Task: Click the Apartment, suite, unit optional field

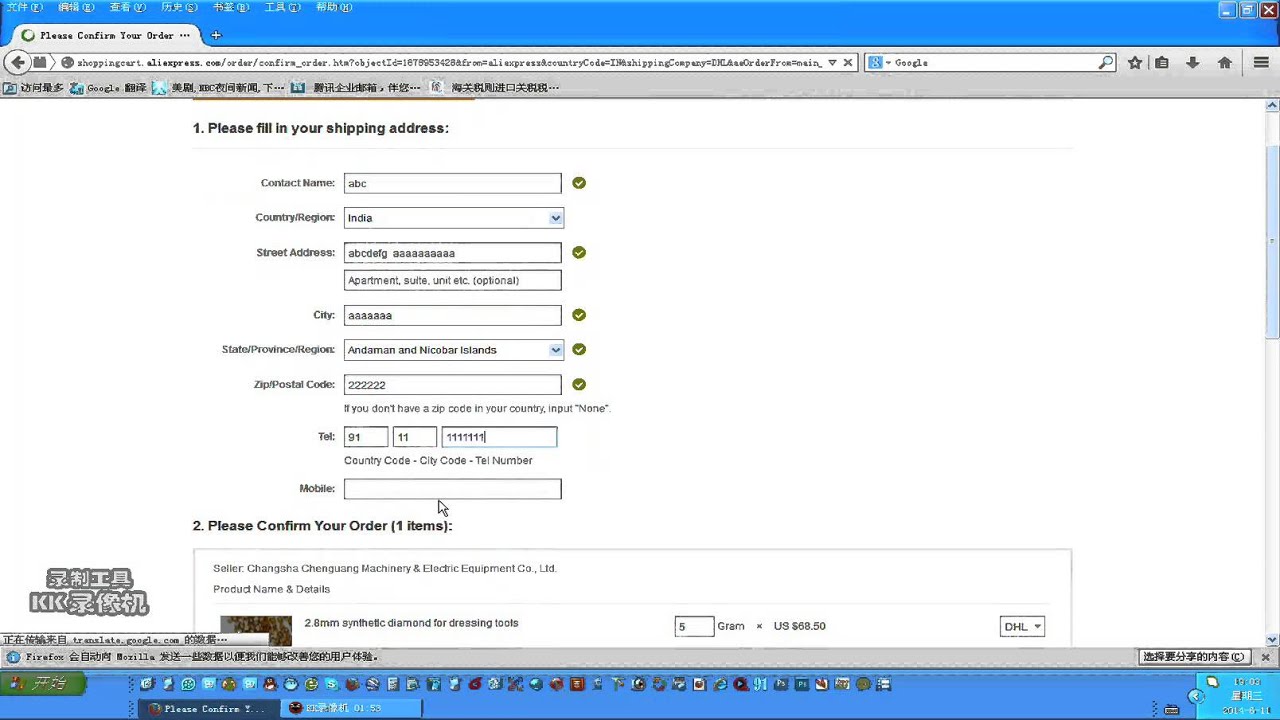Action: pyautogui.click(x=452, y=280)
